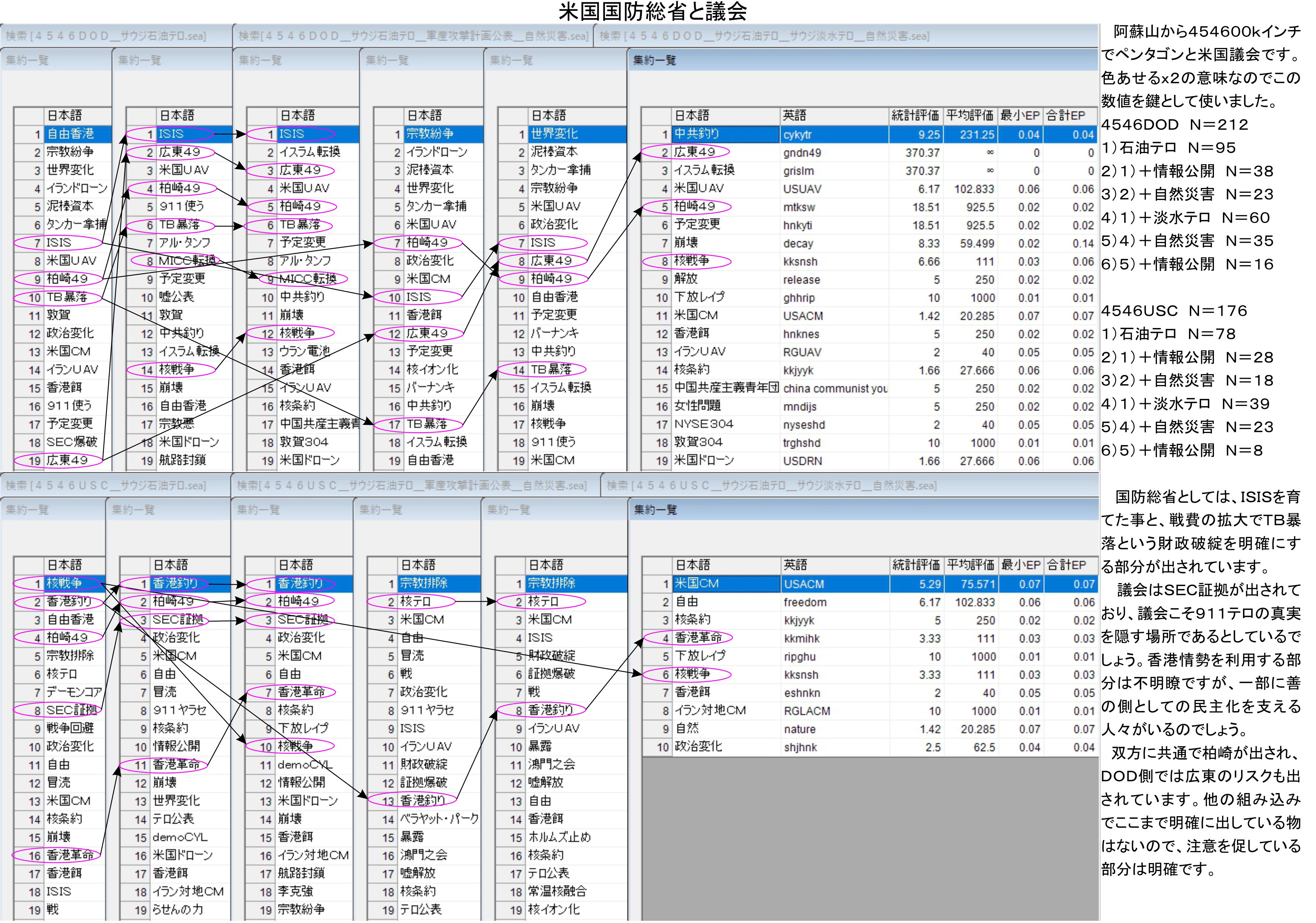Click 統計評価 header above the 9.25 value

click(915, 115)
